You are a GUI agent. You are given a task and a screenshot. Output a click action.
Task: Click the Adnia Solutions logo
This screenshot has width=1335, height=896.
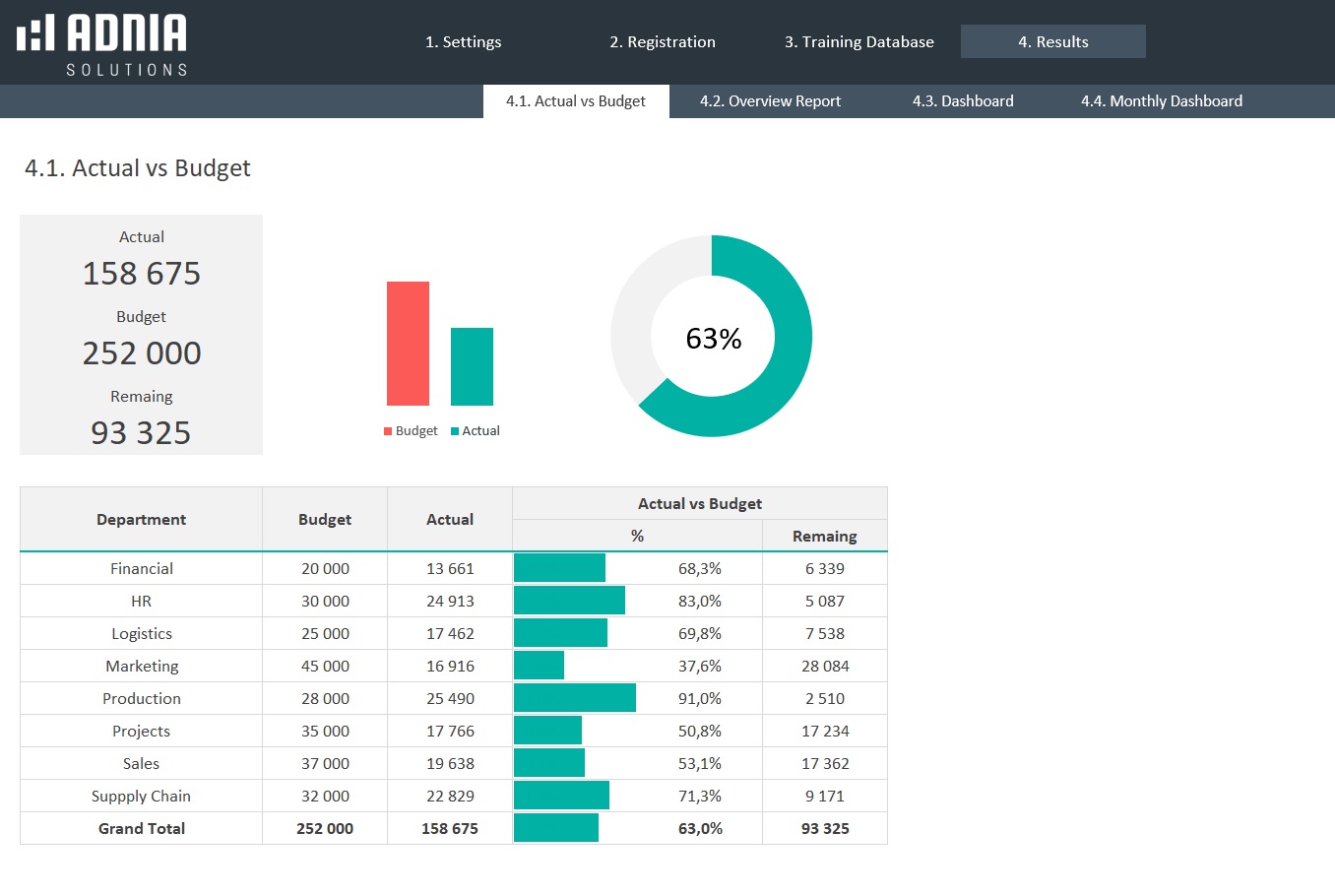[101, 44]
